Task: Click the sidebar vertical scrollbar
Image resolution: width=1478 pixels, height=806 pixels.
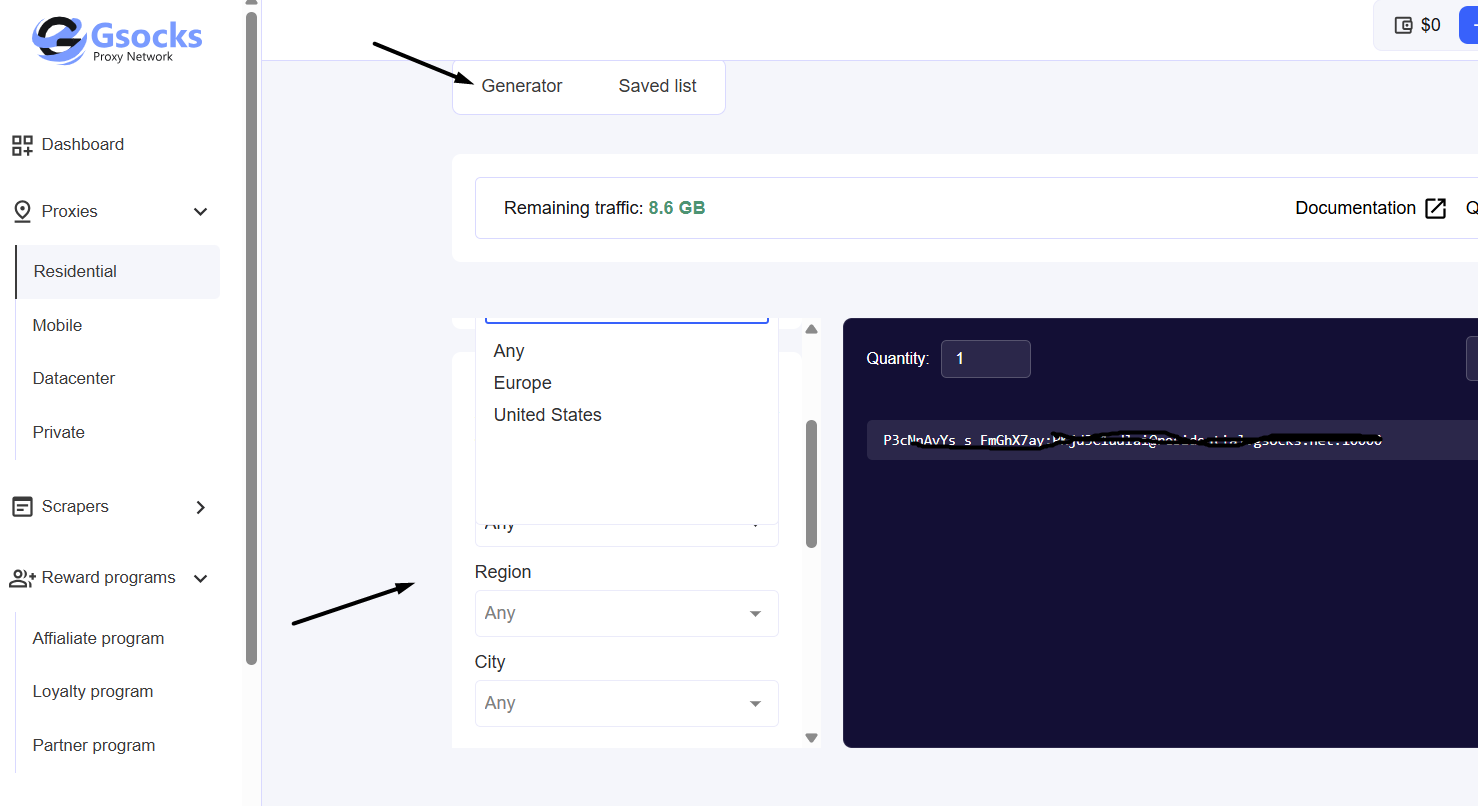Action: click(252, 338)
